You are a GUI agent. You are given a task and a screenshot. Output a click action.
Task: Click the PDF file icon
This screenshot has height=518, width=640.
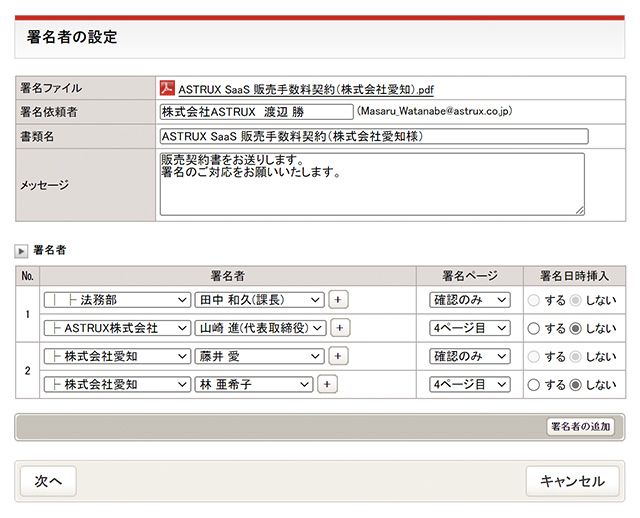(167, 88)
